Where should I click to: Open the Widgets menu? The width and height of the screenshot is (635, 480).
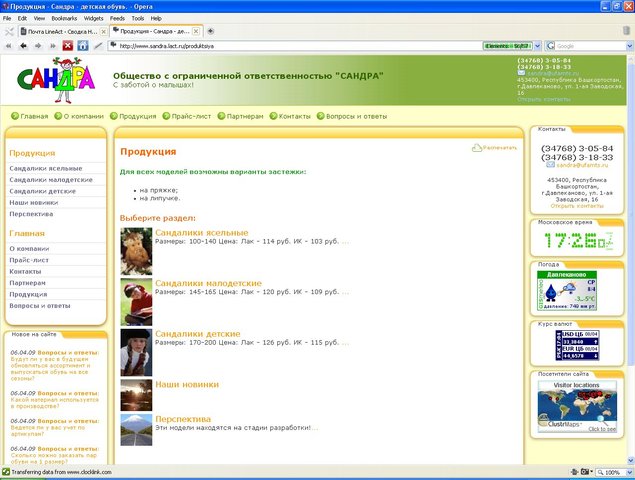coord(93,18)
